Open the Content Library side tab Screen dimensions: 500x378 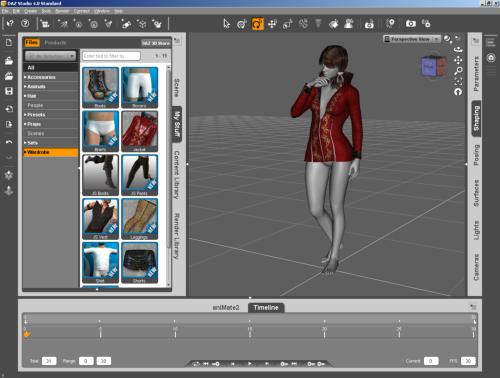(x=177, y=175)
